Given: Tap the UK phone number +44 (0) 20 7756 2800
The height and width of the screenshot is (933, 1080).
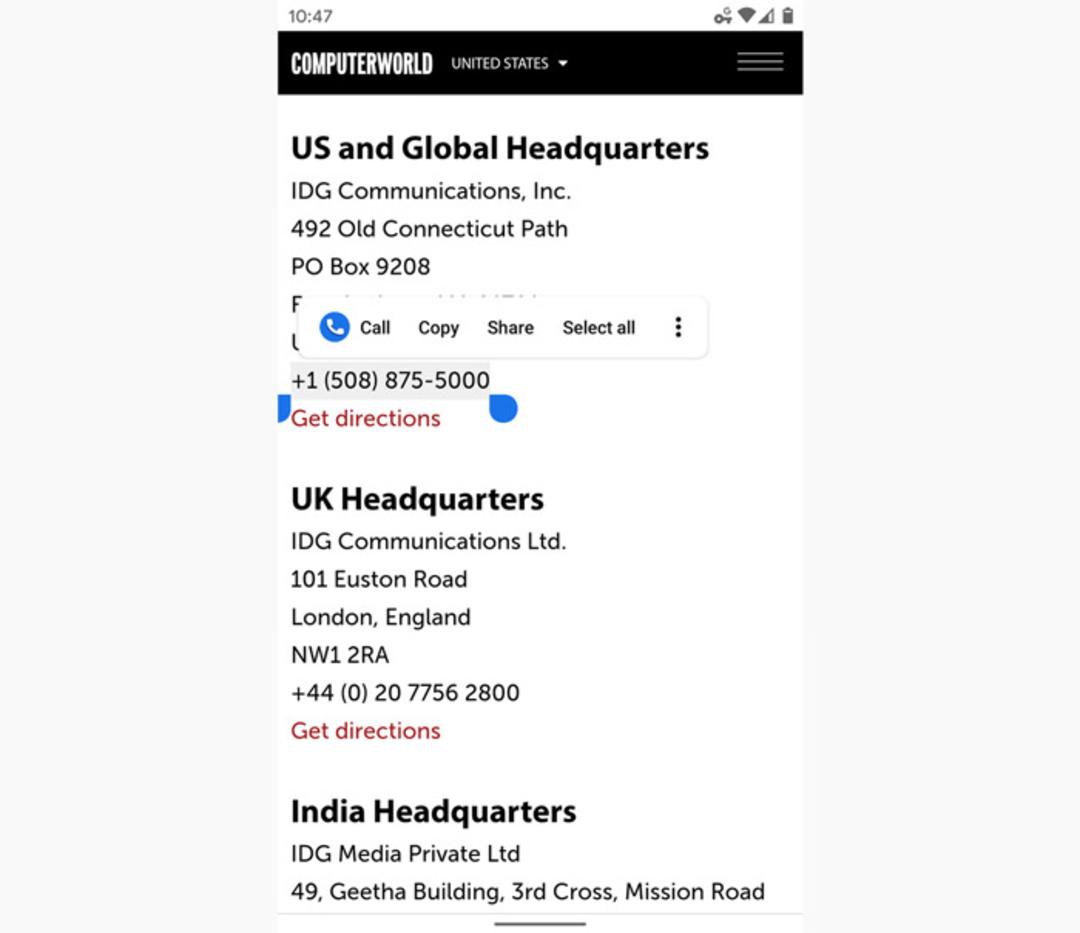Looking at the screenshot, I should point(406,693).
